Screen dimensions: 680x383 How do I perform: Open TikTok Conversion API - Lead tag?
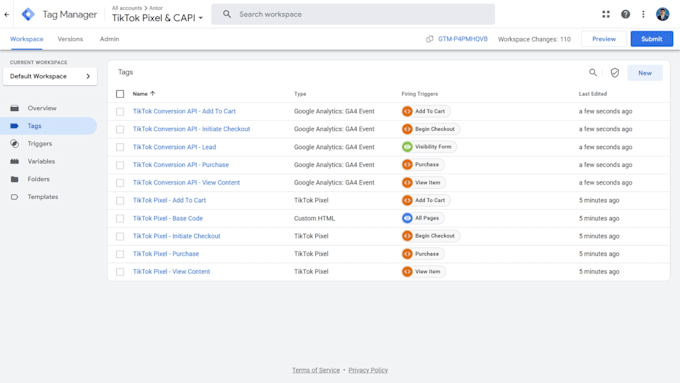point(174,147)
